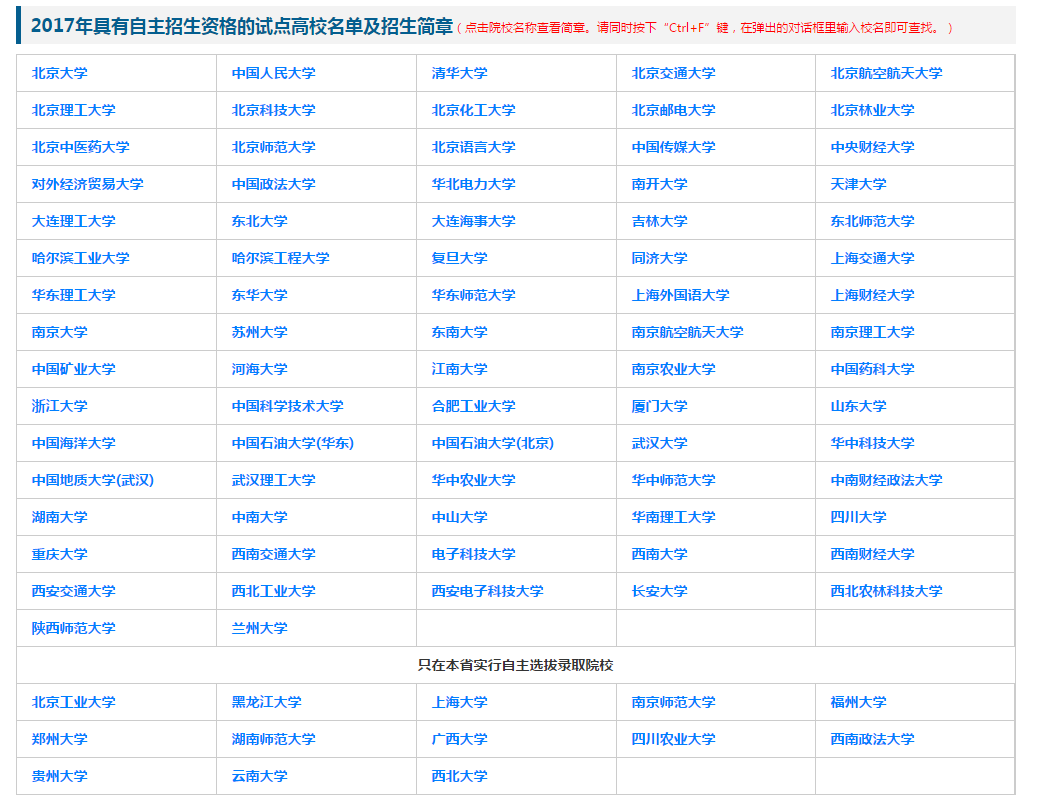Image resolution: width=1037 pixels, height=802 pixels.
Task: Open the 北京科技大学 link
Action: pyautogui.click(x=273, y=110)
